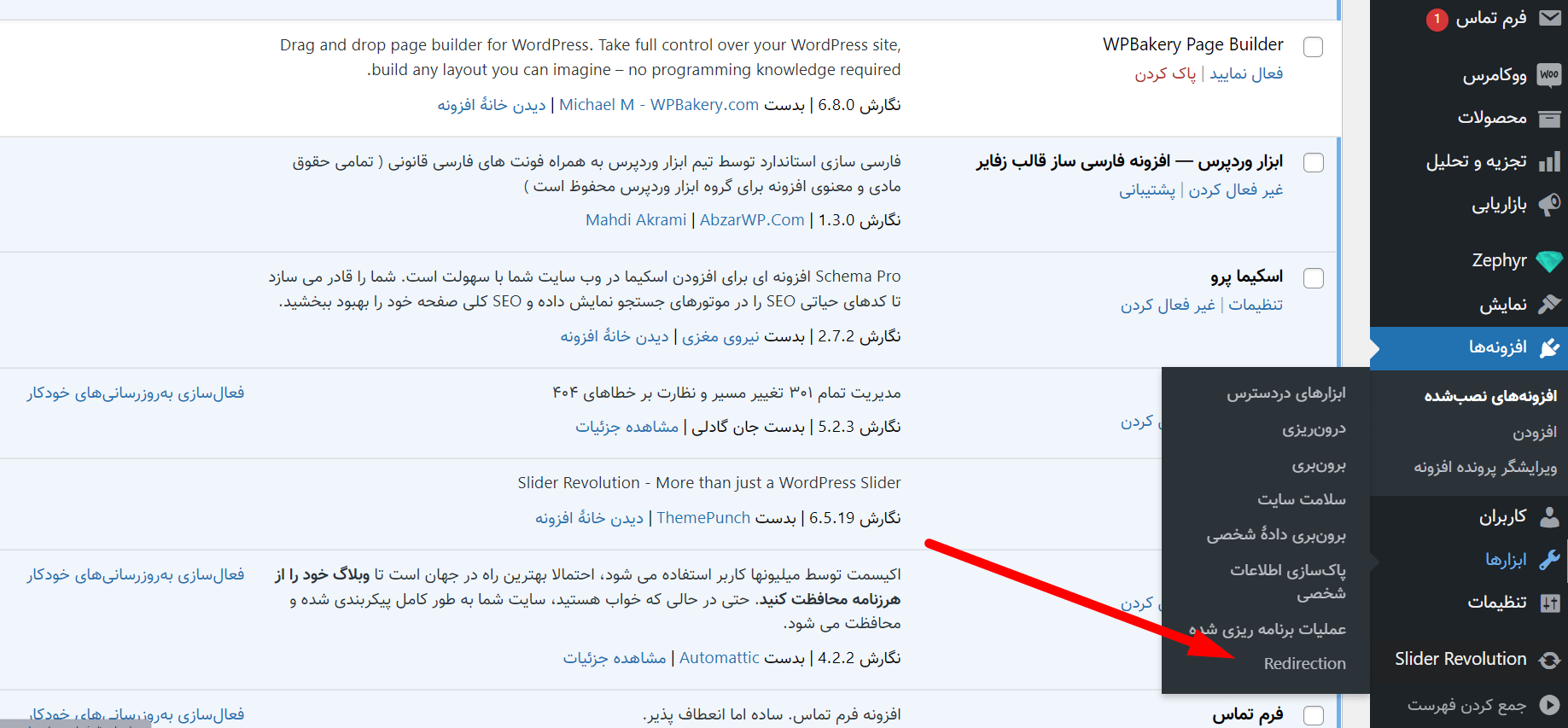Click the collapse menu arrow icon

point(1549,704)
